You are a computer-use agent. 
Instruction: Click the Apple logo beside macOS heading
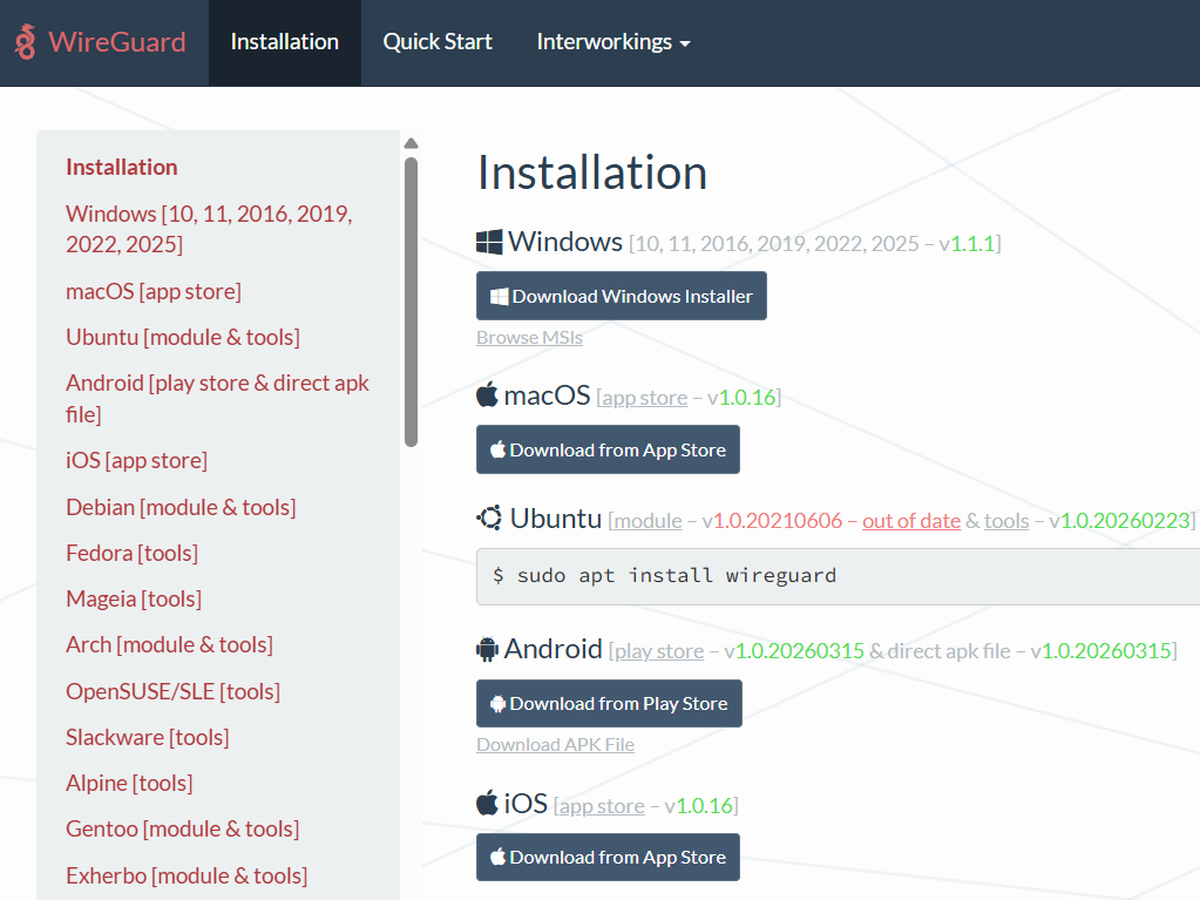tap(487, 395)
